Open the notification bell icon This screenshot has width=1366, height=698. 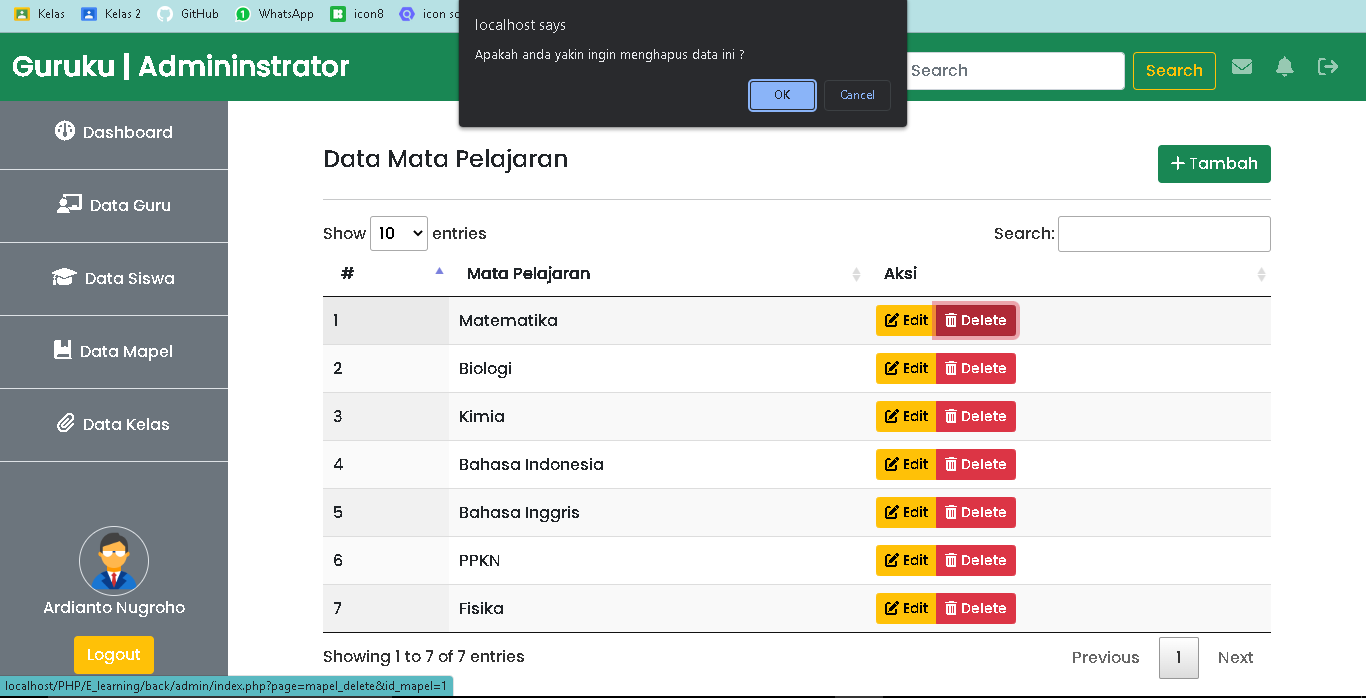pos(1285,66)
